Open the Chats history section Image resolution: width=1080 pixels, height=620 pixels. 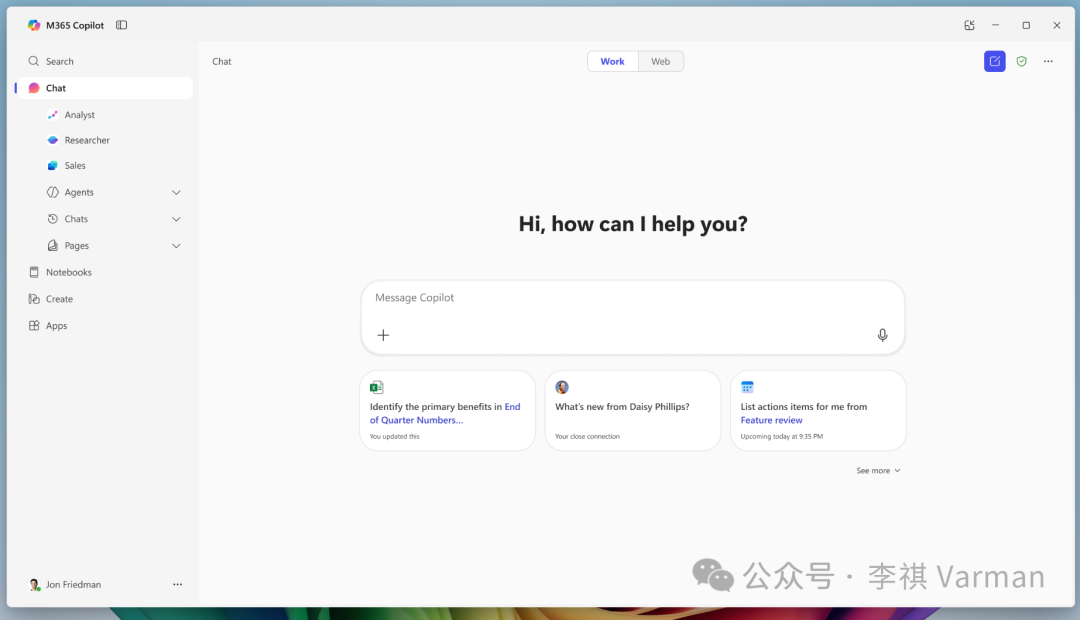pyautogui.click(x=76, y=219)
